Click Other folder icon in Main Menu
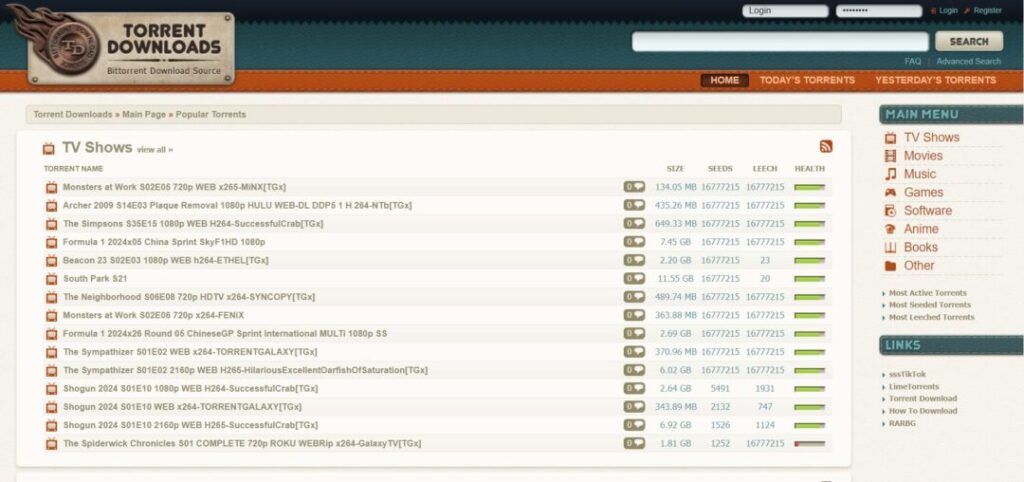1024x482 pixels. click(890, 266)
